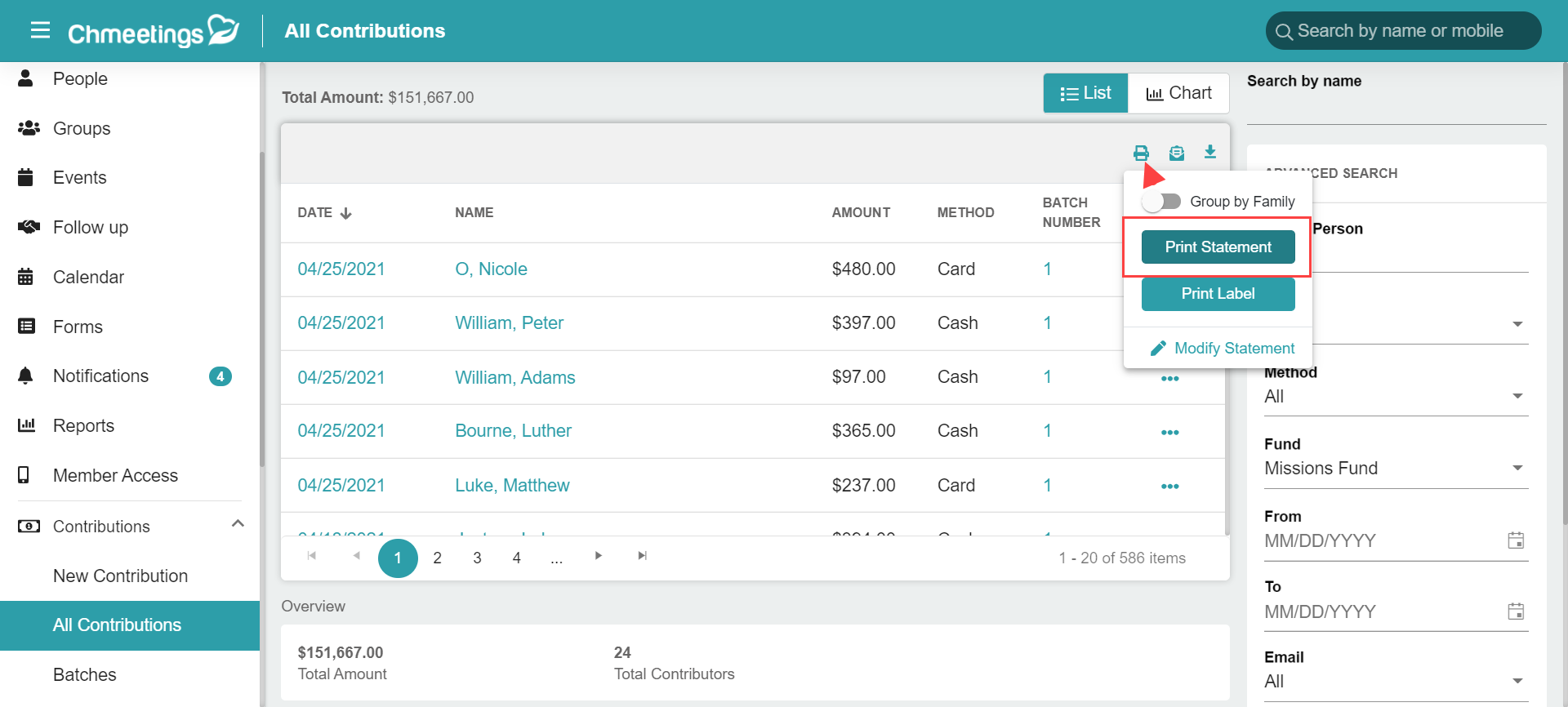This screenshot has height=707, width=1568.
Task: Open contributor O, Nicole
Action: 491,269
